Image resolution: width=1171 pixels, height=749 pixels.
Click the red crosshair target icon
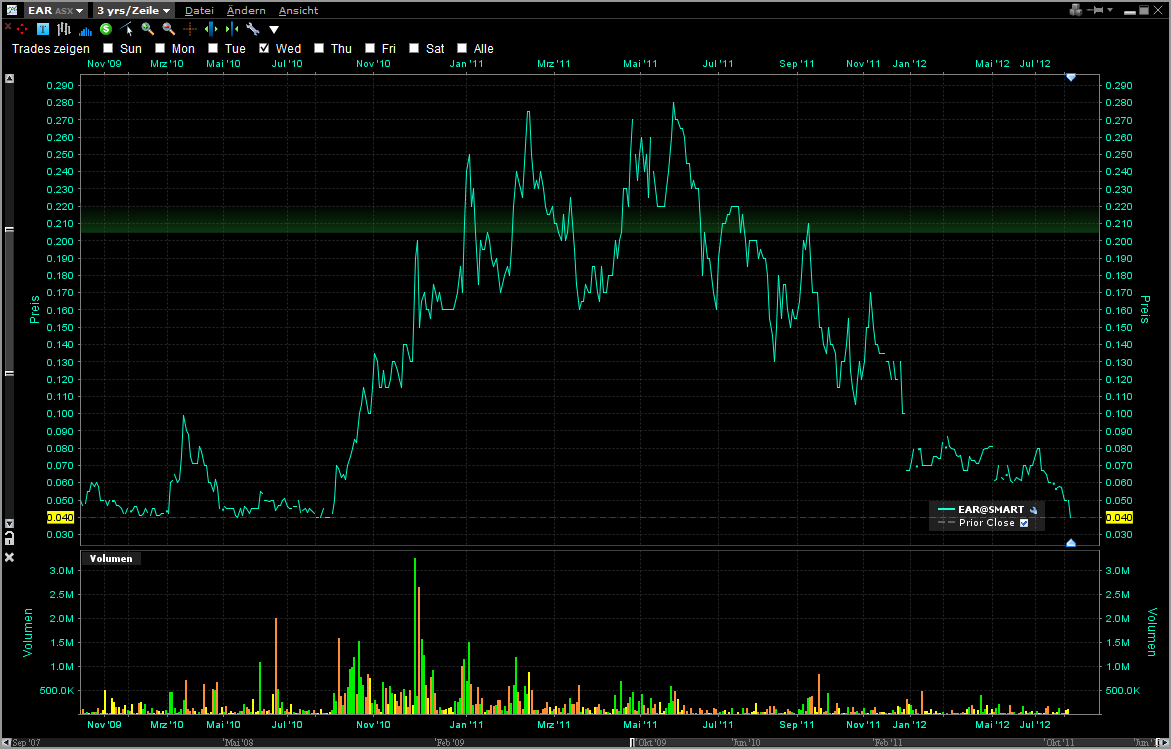[22, 29]
